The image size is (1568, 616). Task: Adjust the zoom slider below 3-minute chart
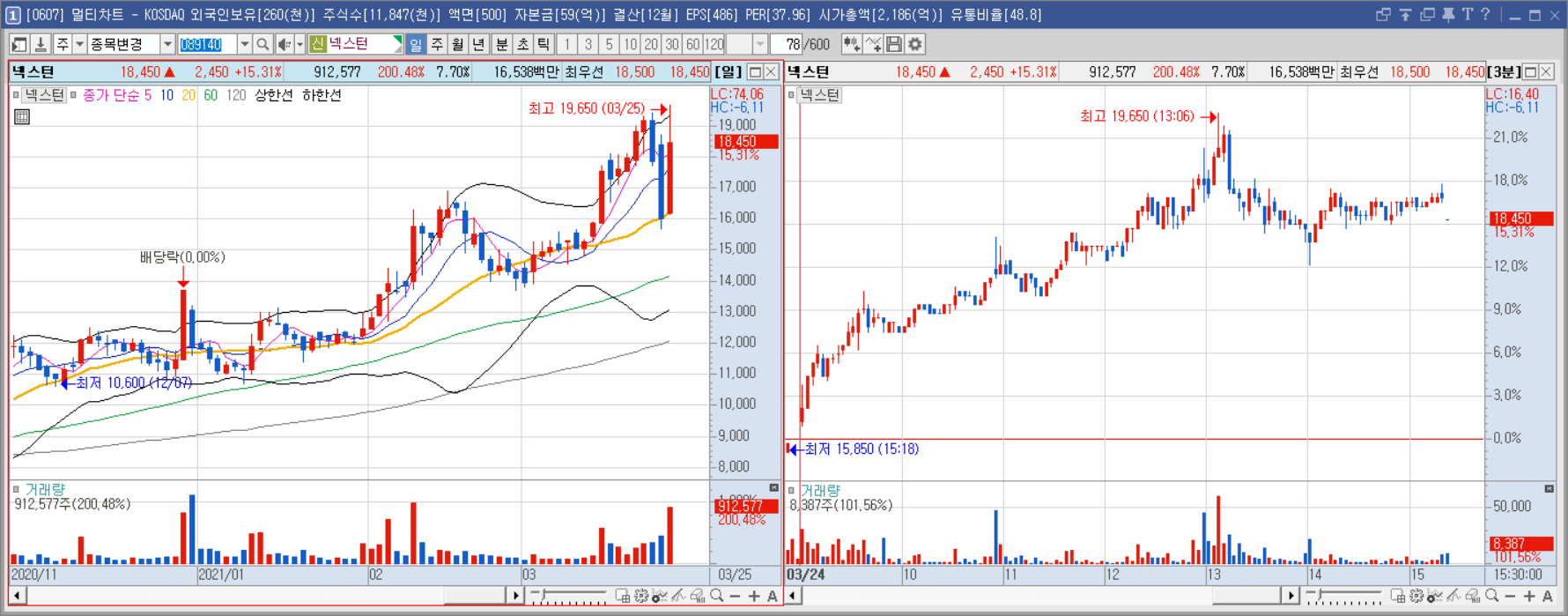1343,597
